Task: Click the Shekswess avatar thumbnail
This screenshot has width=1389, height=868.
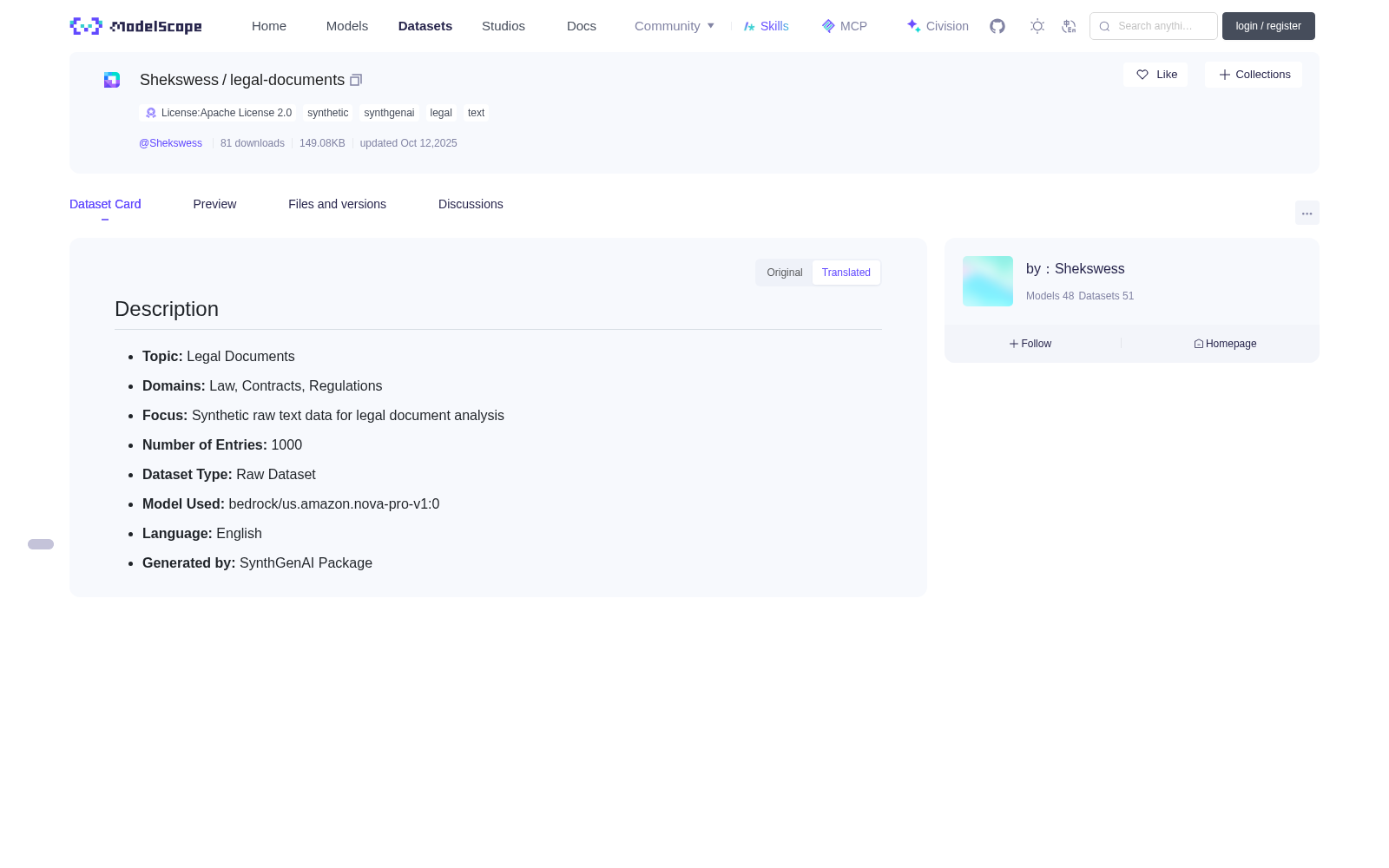Action: (988, 281)
